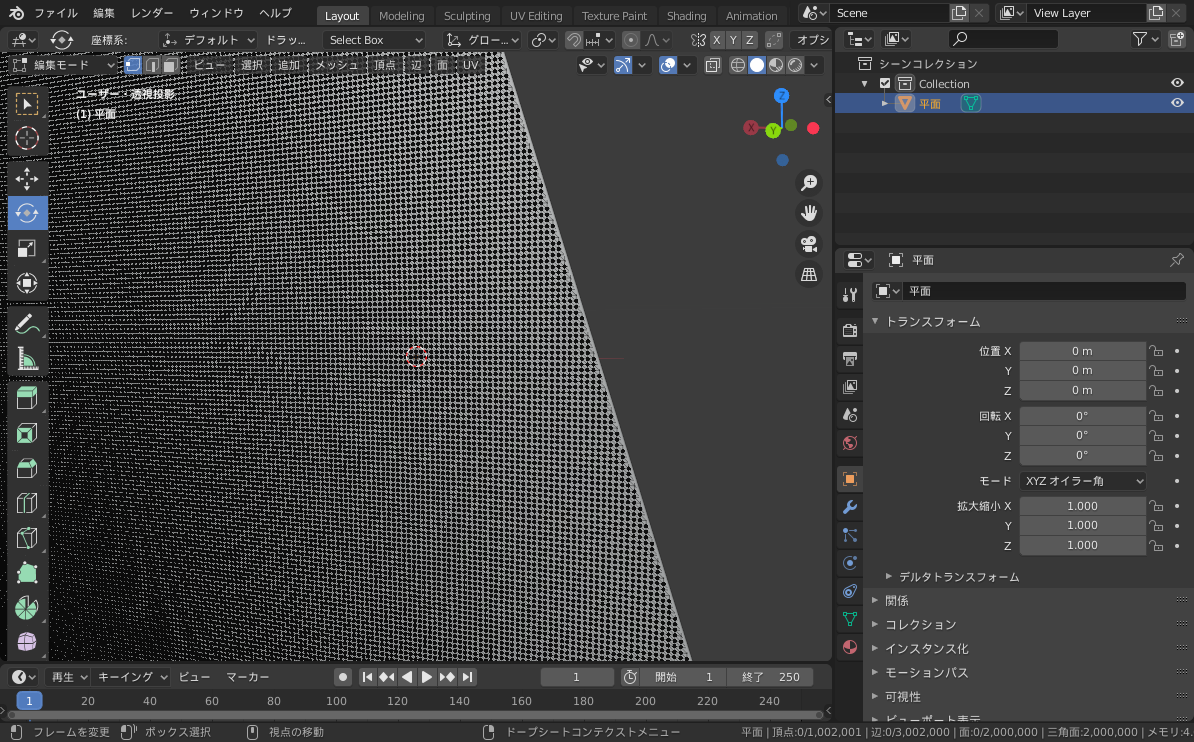The width and height of the screenshot is (1194, 742).
Task: Activate the Bevel tool
Action: 27,468
